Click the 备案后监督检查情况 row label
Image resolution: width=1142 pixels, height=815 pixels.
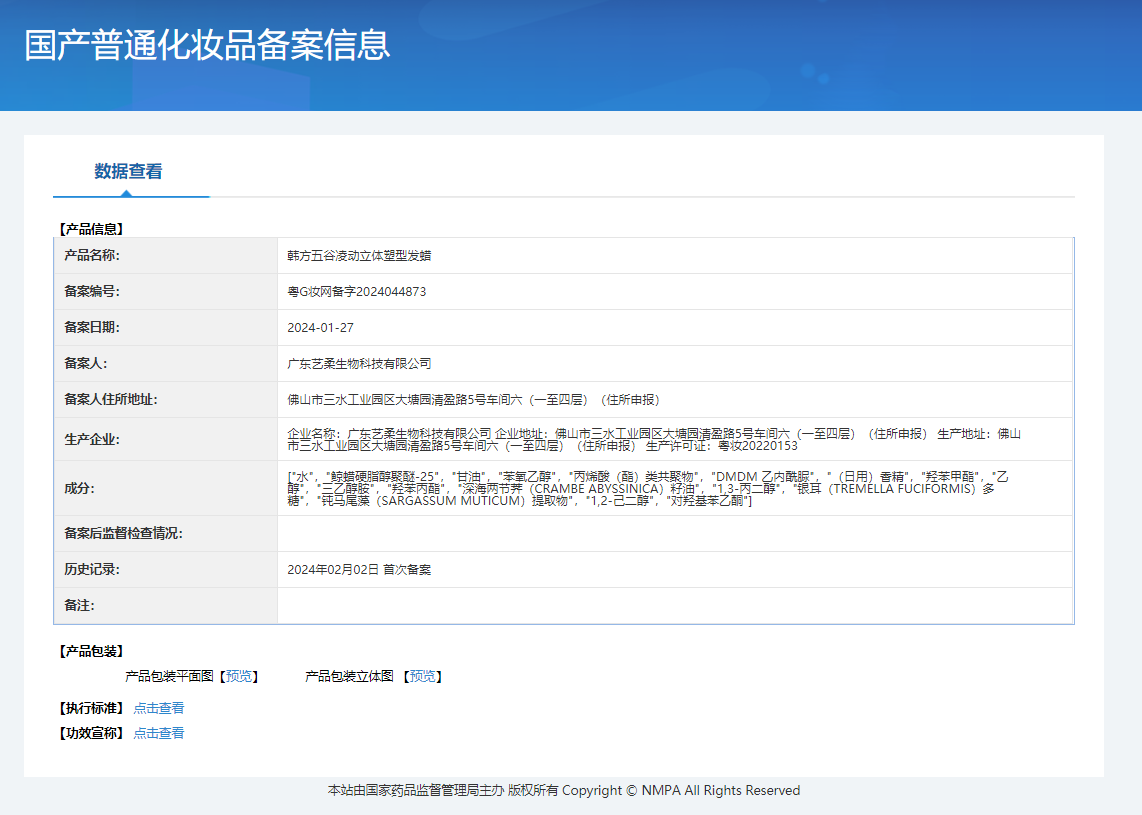pos(123,533)
